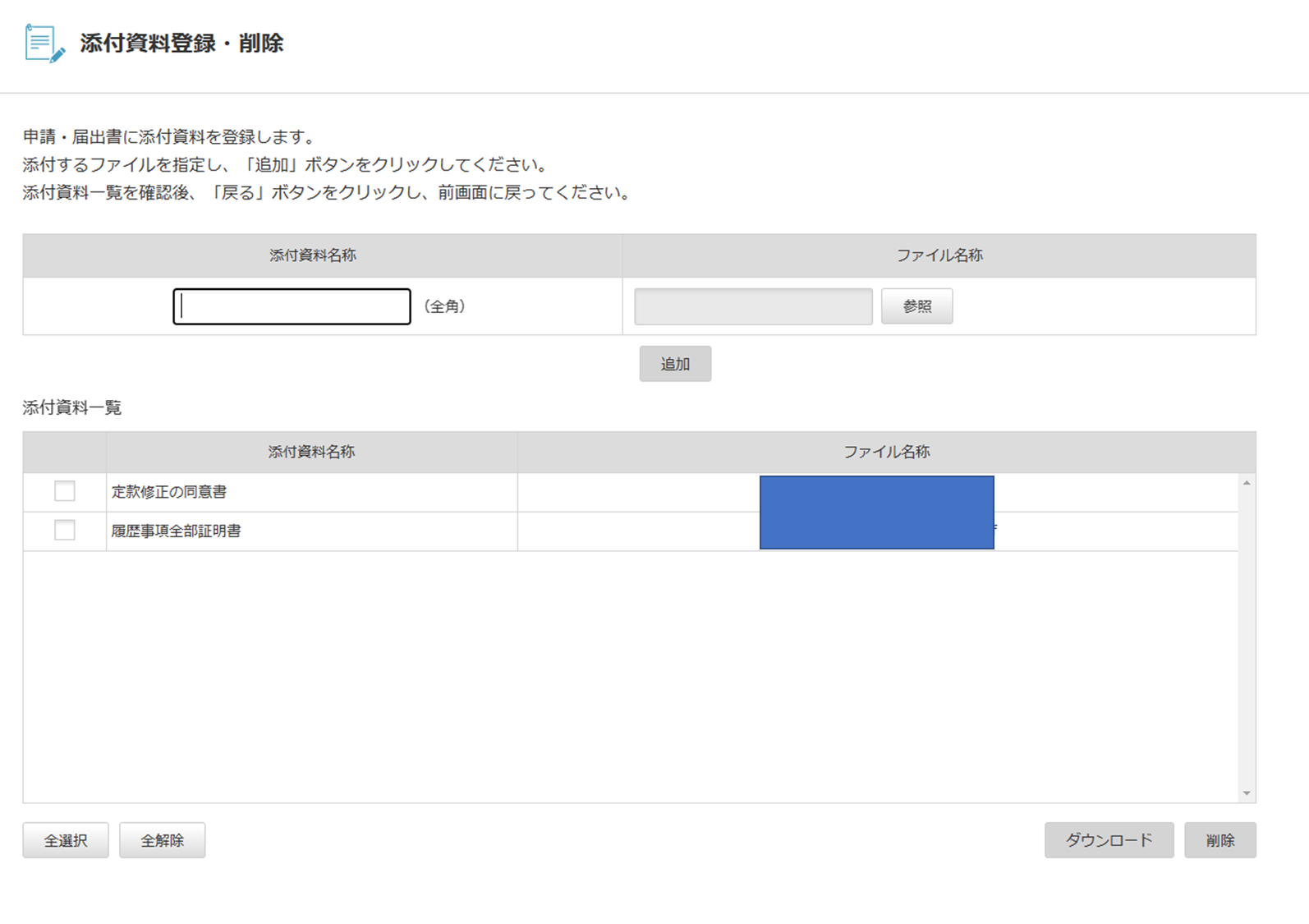This screenshot has height=924, width=1309.
Task: Click the grey file name field
Action: pos(753,306)
